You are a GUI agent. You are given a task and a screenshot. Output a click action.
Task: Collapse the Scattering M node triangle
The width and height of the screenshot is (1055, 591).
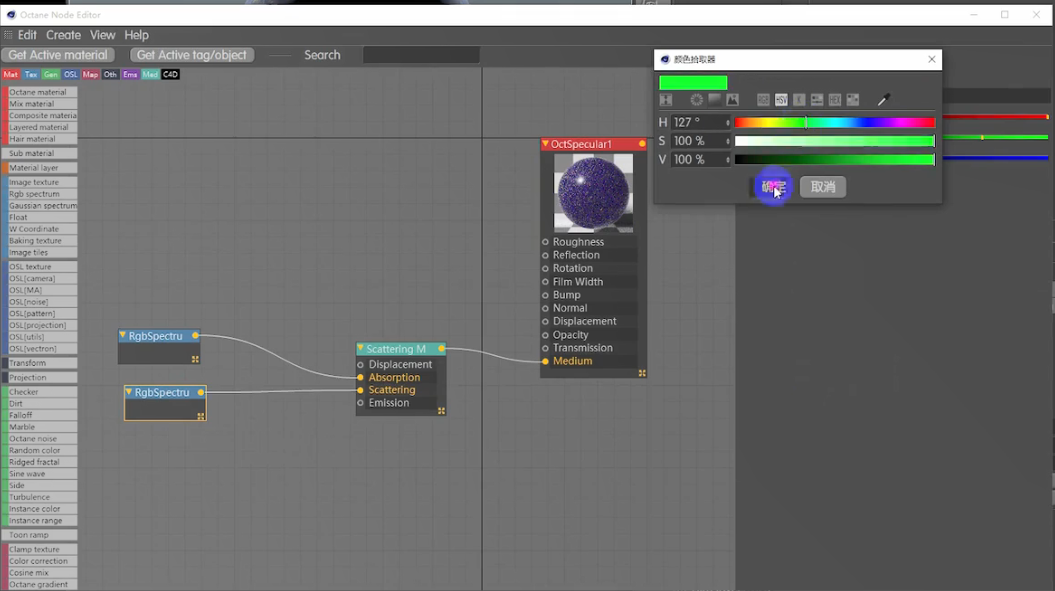(361, 349)
